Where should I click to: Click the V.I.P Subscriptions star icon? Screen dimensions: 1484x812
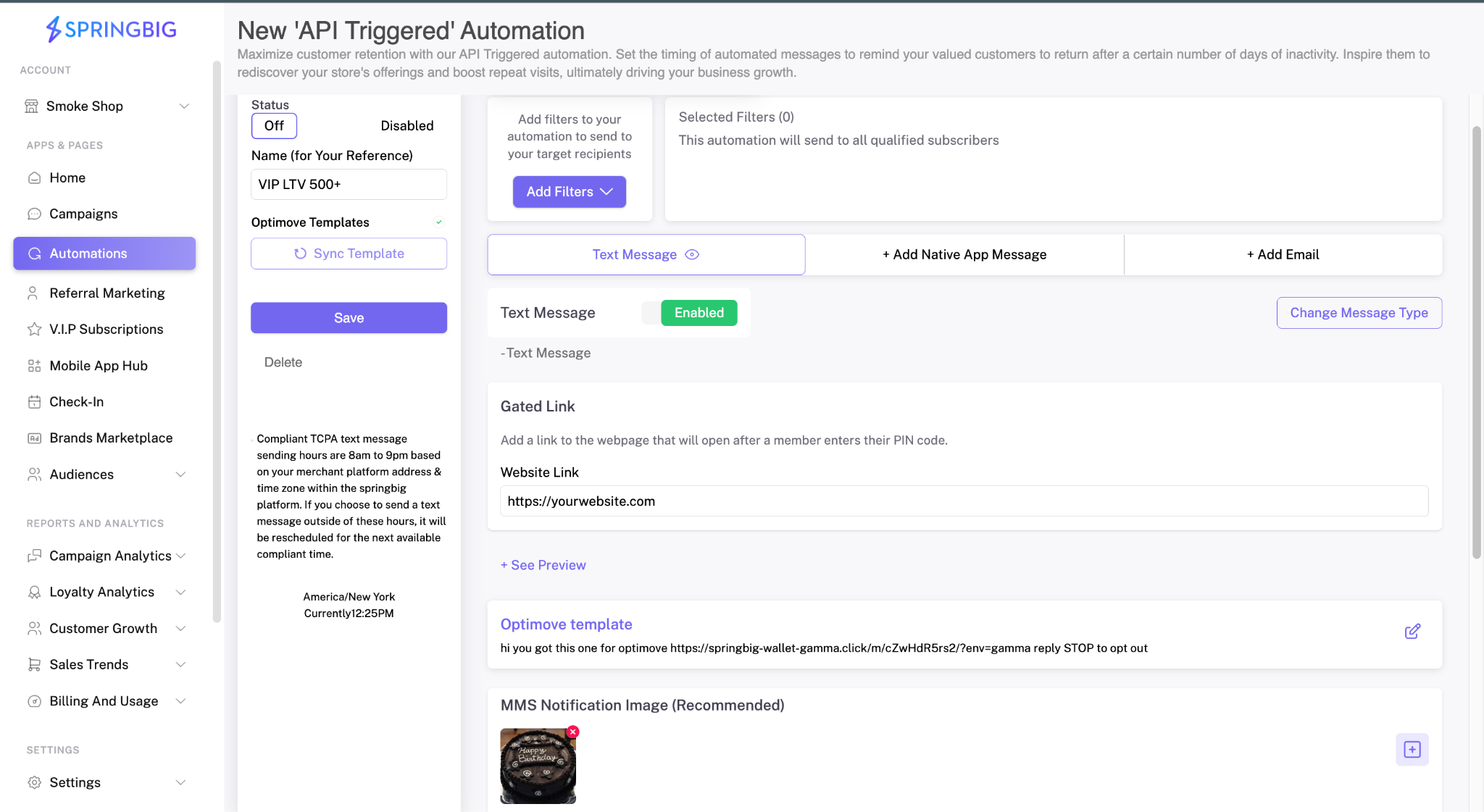tap(34, 330)
